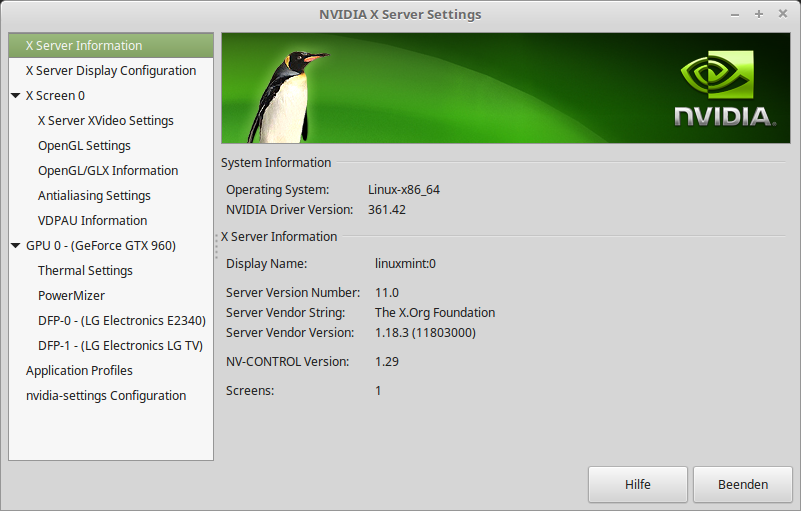Click server vendor version 1.18.3 (11803000)
Screen dimensions: 801x511
point(425,333)
